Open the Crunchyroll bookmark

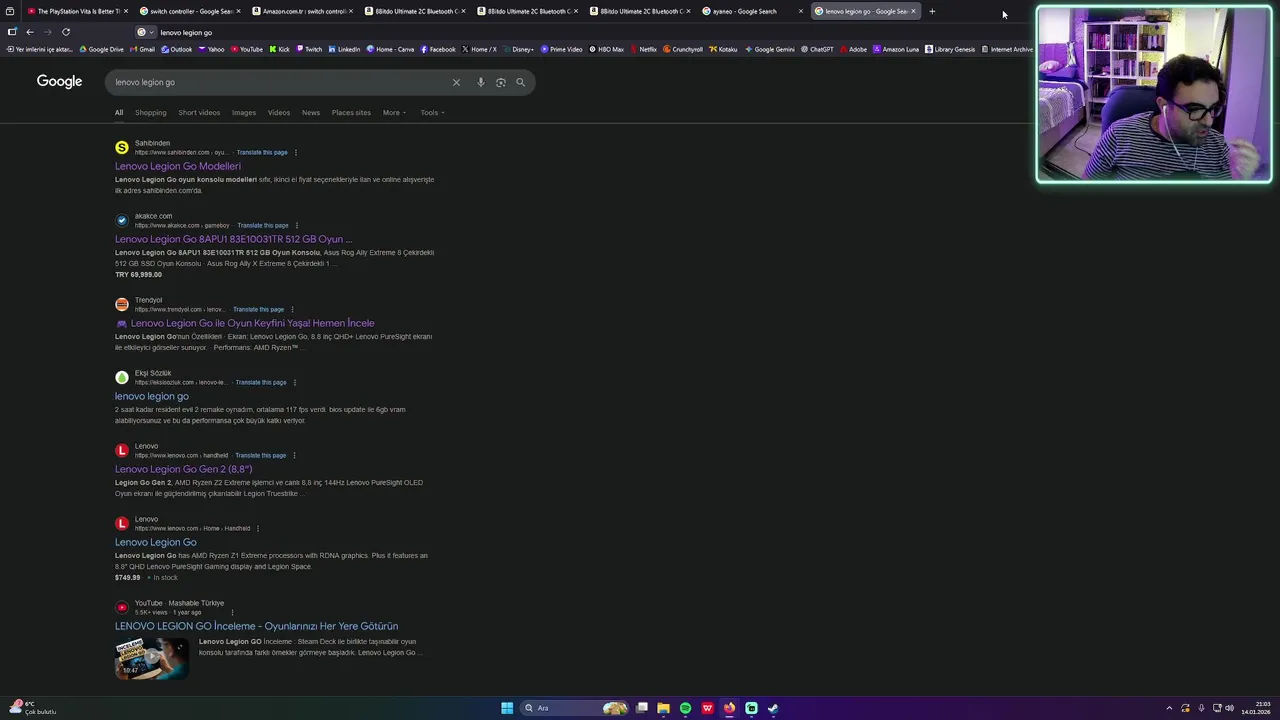coord(682,49)
